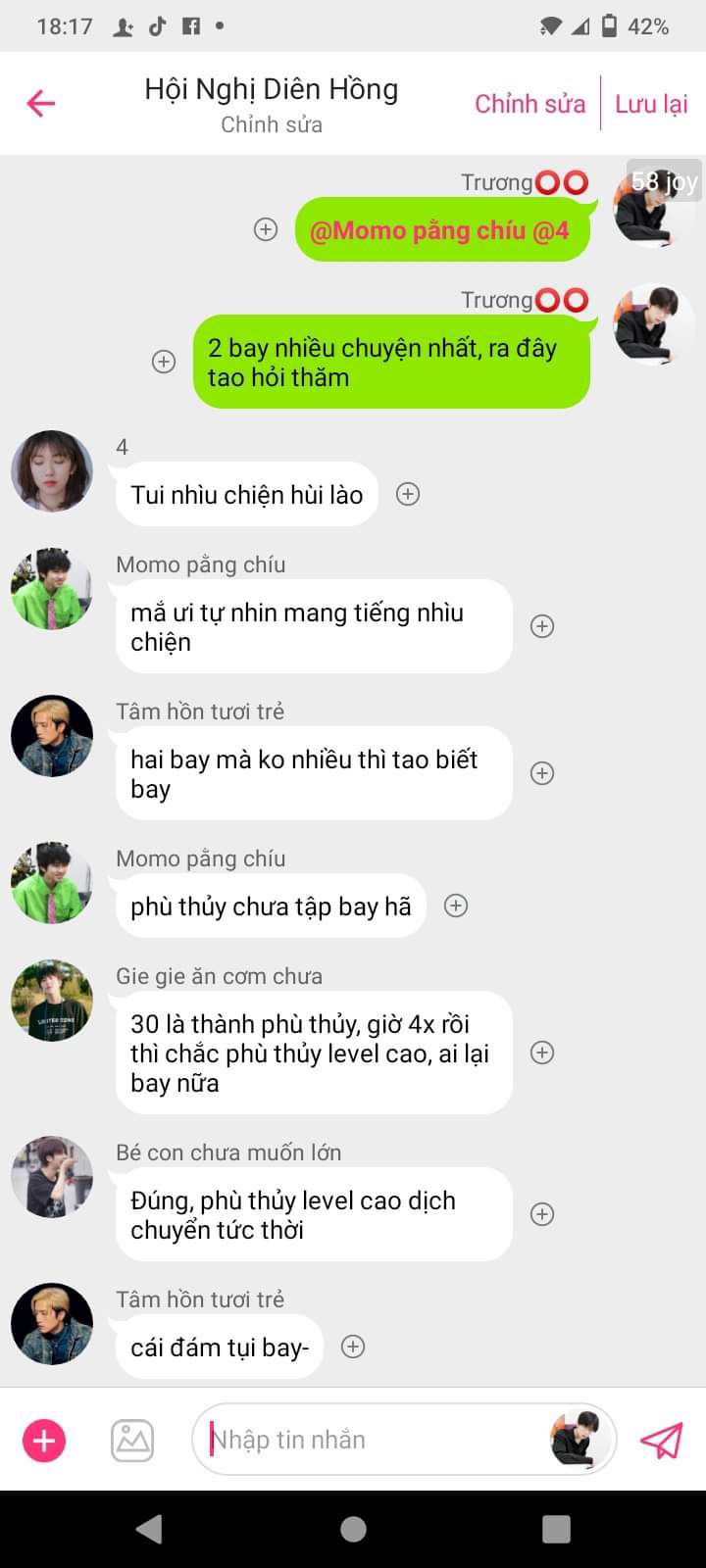Open the image picker icon
706x1568 pixels.
[132, 1441]
